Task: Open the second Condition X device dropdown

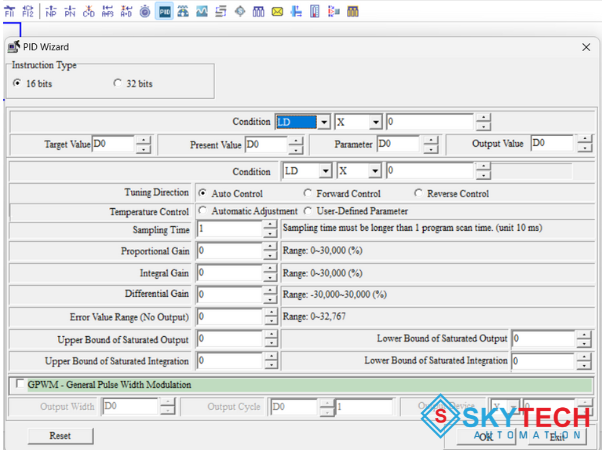Action: tap(375, 170)
